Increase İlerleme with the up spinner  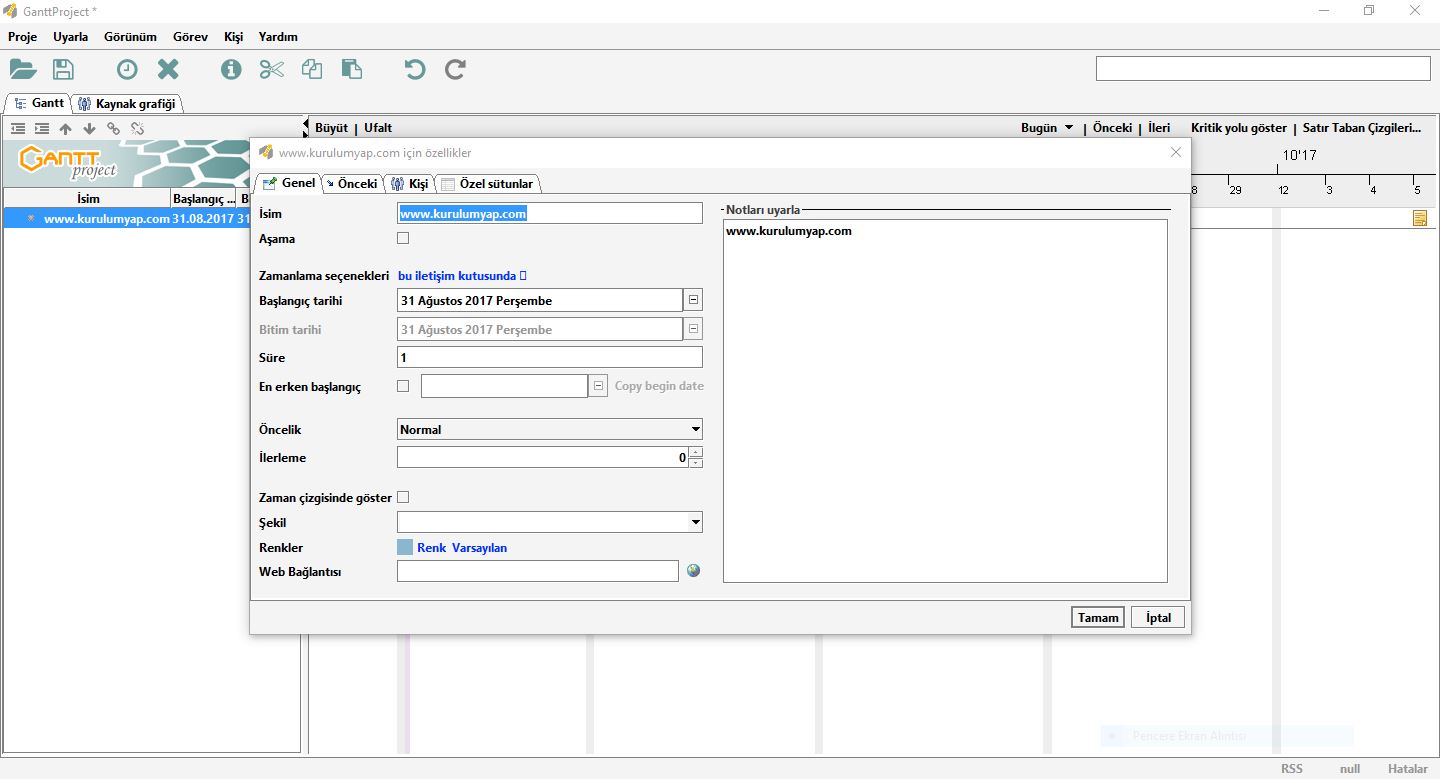[696, 452]
